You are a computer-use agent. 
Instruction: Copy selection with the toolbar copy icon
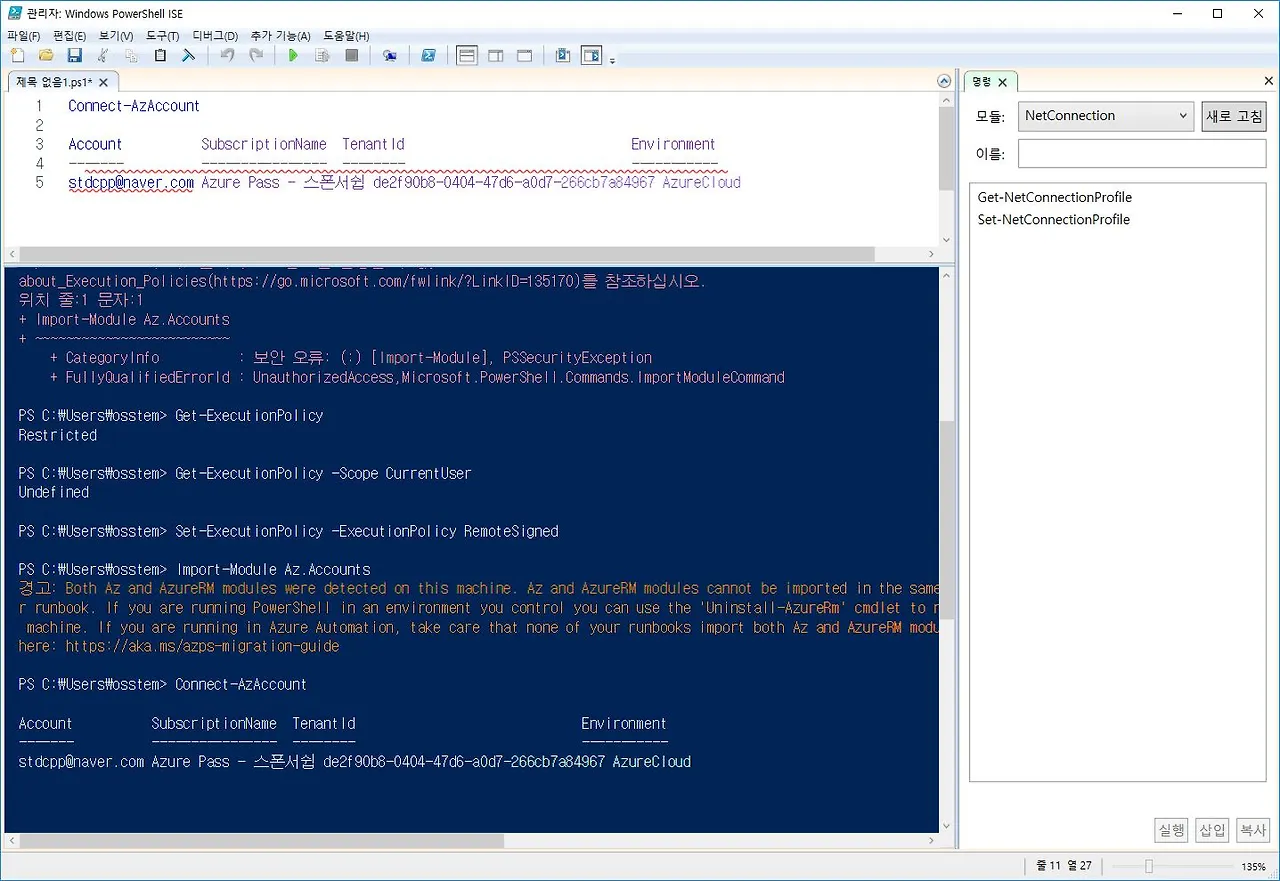(131, 56)
